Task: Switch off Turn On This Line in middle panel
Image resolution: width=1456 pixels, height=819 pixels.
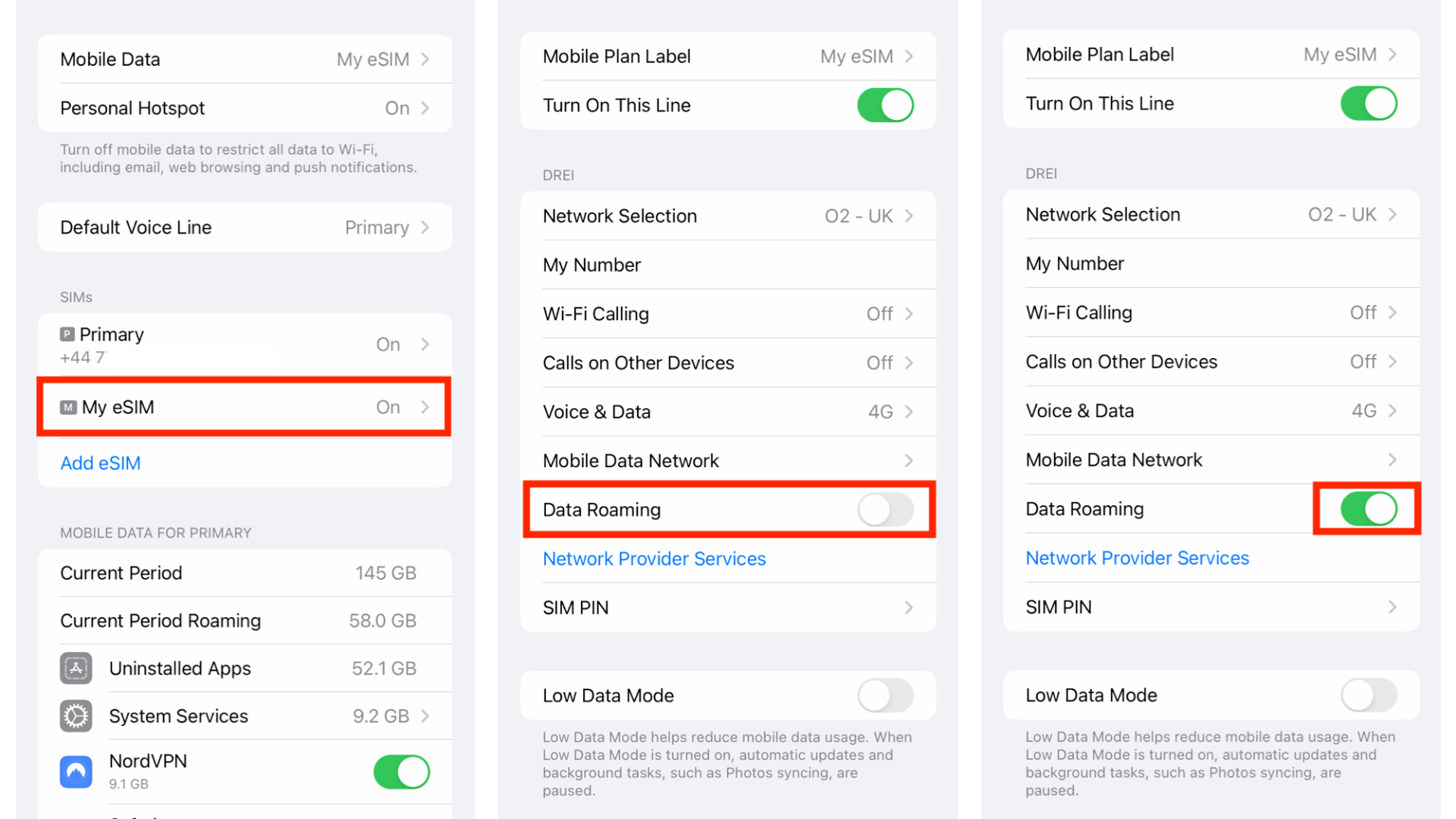Action: (x=885, y=105)
